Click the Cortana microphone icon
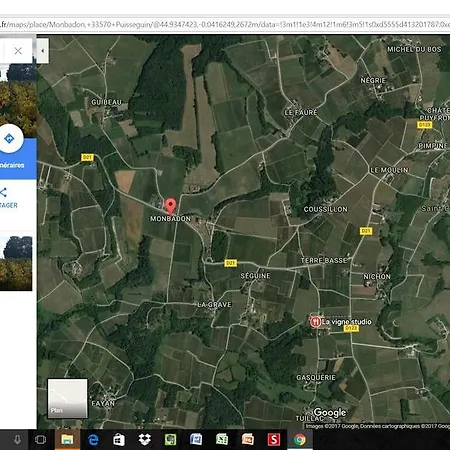Image resolution: width=450 pixels, height=450 pixels. [x=17, y=440]
